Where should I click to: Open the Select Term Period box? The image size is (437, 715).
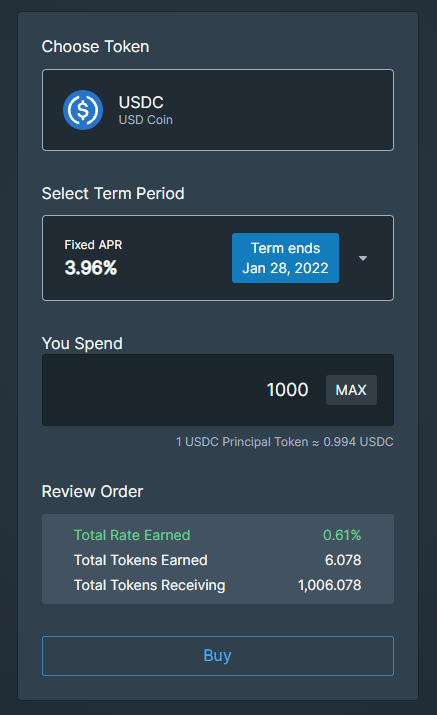pyautogui.click(x=218, y=258)
